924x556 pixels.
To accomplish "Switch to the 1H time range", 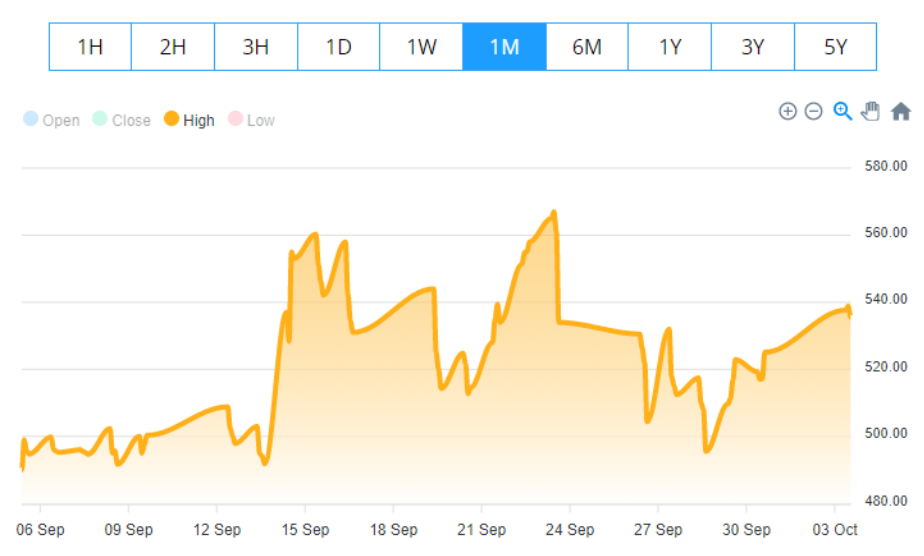I will [90, 47].
